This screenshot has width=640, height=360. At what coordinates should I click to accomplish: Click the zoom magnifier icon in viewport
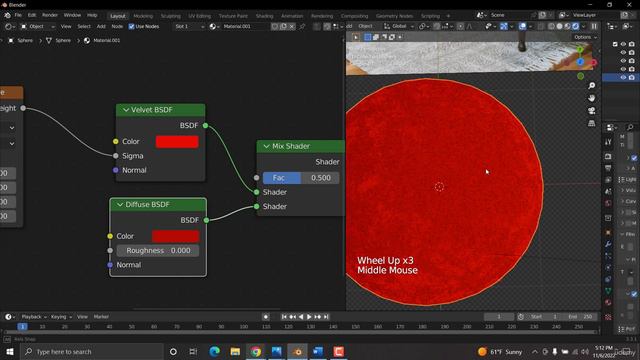pos(591,86)
